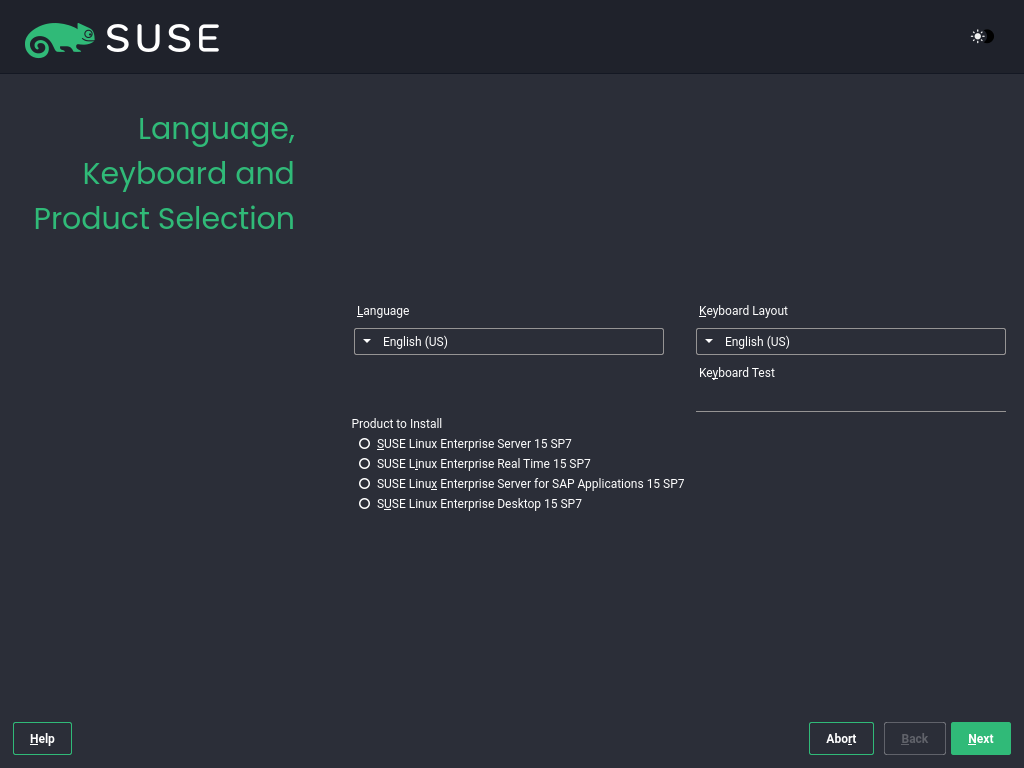Image resolution: width=1024 pixels, height=768 pixels.
Task: Click the English (US) language value
Action: point(415,341)
